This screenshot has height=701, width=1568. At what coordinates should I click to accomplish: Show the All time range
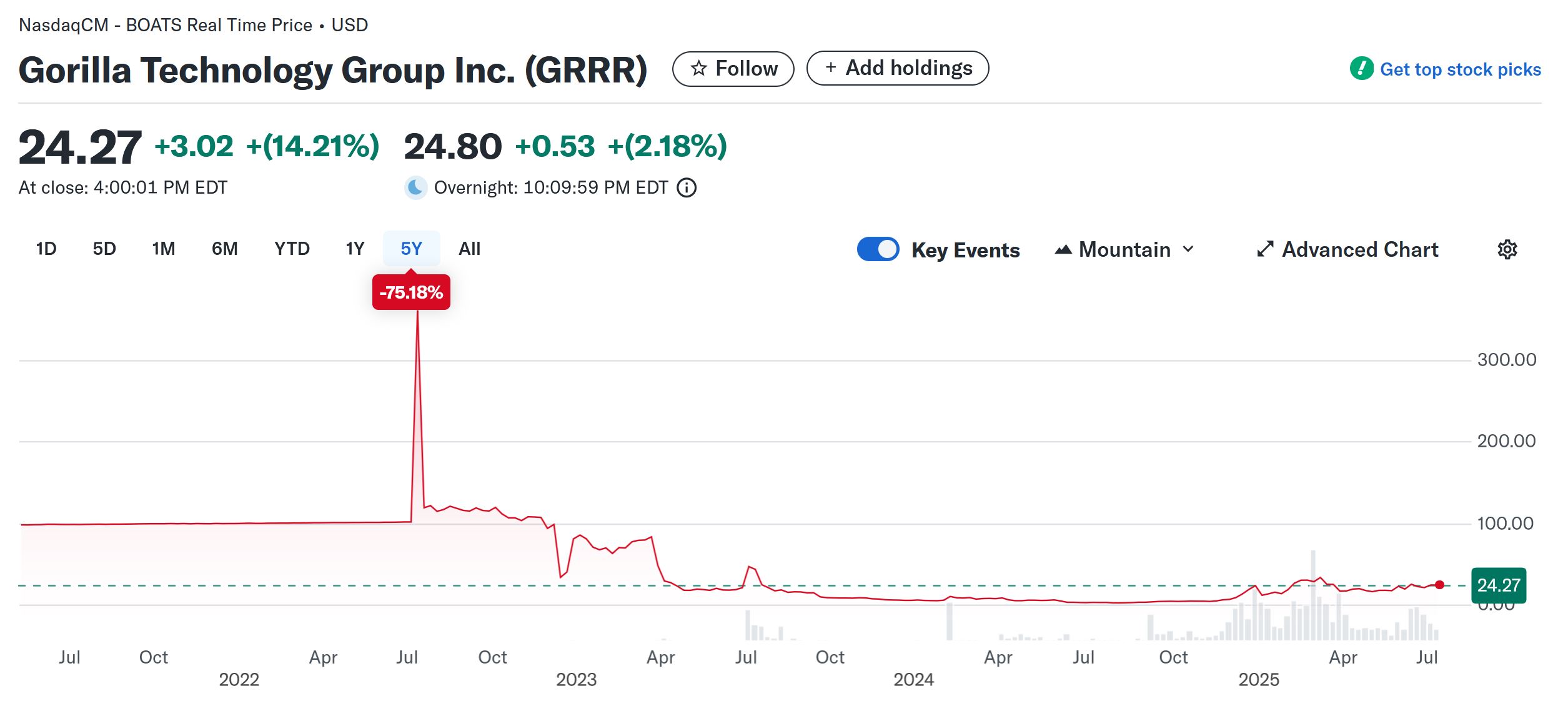(469, 249)
